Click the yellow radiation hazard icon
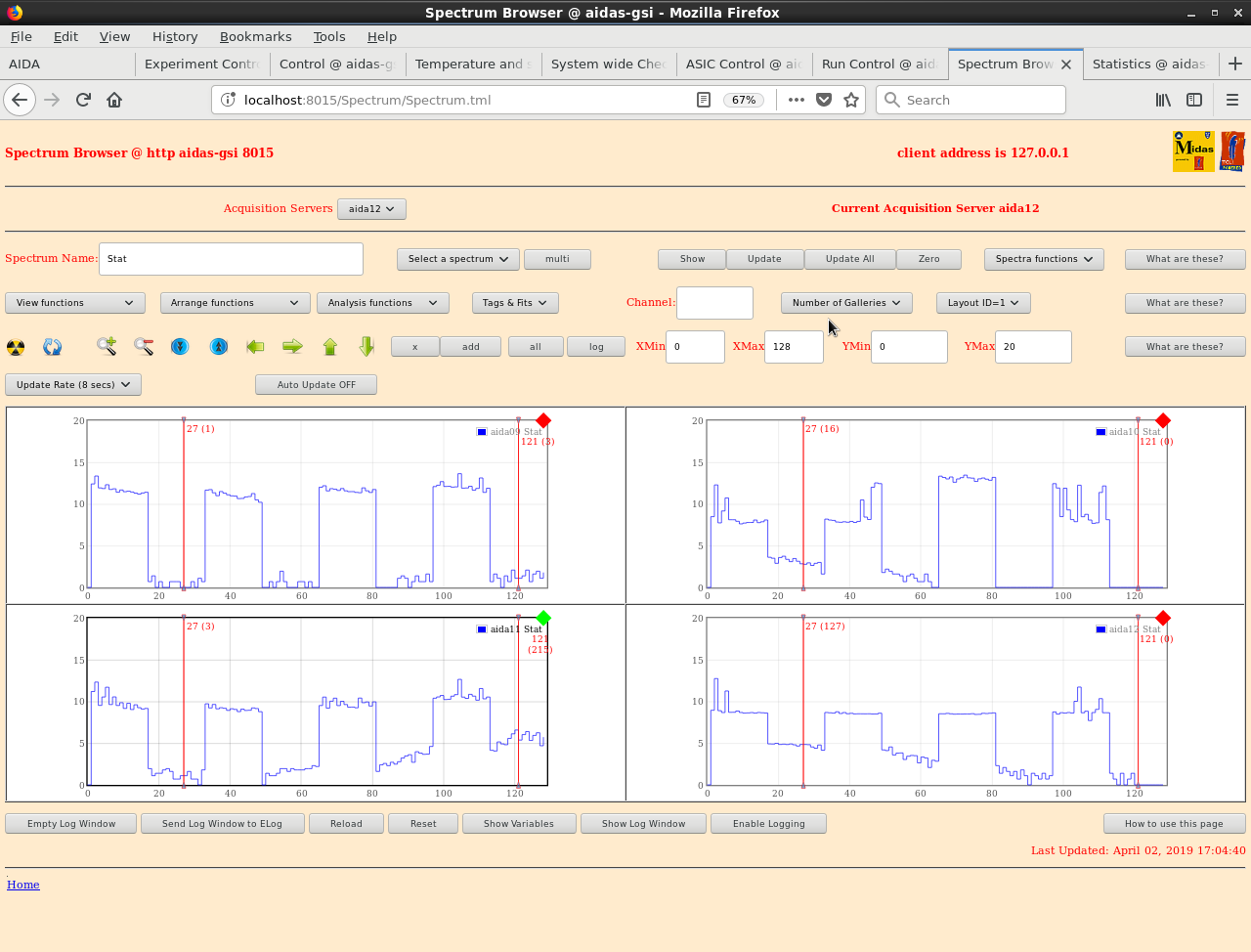The height and width of the screenshot is (952, 1251). click(x=16, y=347)
